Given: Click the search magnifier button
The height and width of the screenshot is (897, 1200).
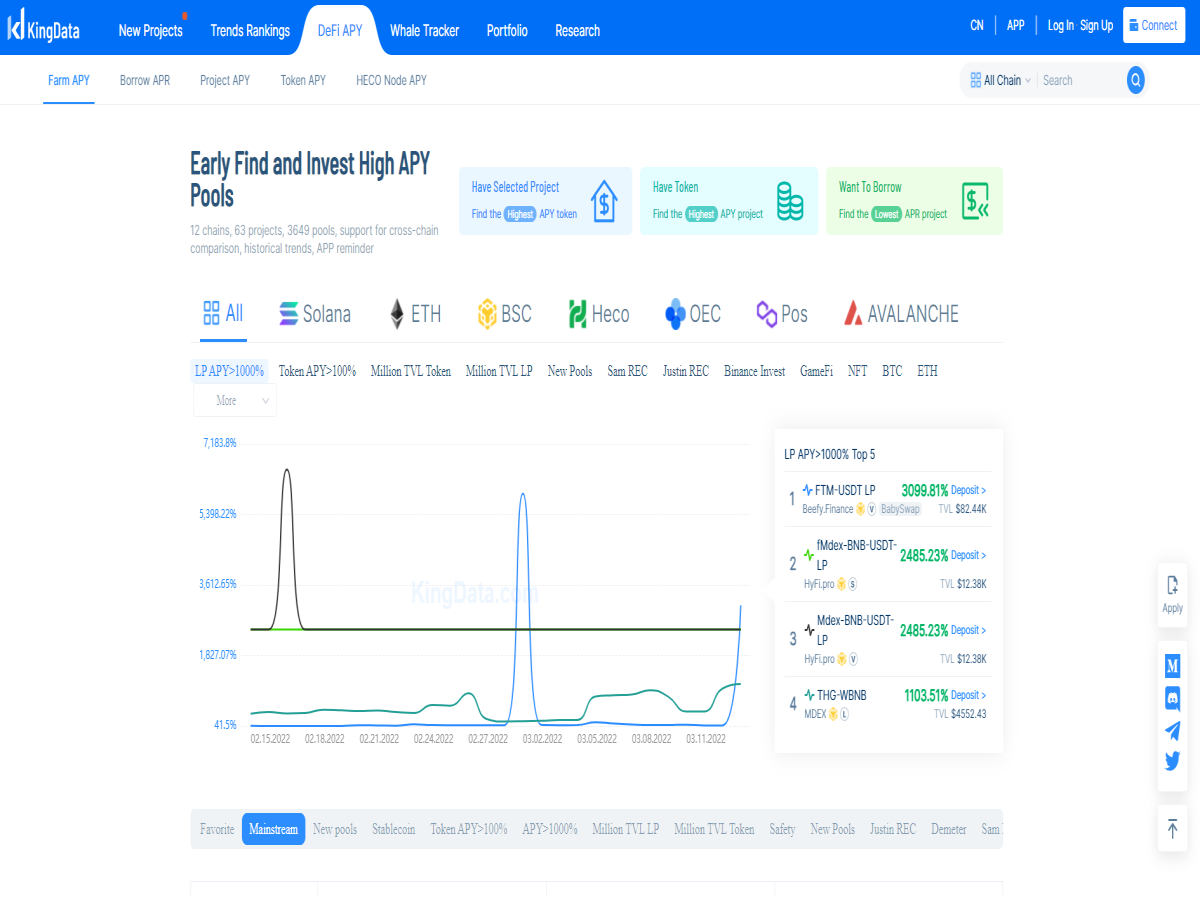Looking at the screenshot, I should tap(1135, 80).
